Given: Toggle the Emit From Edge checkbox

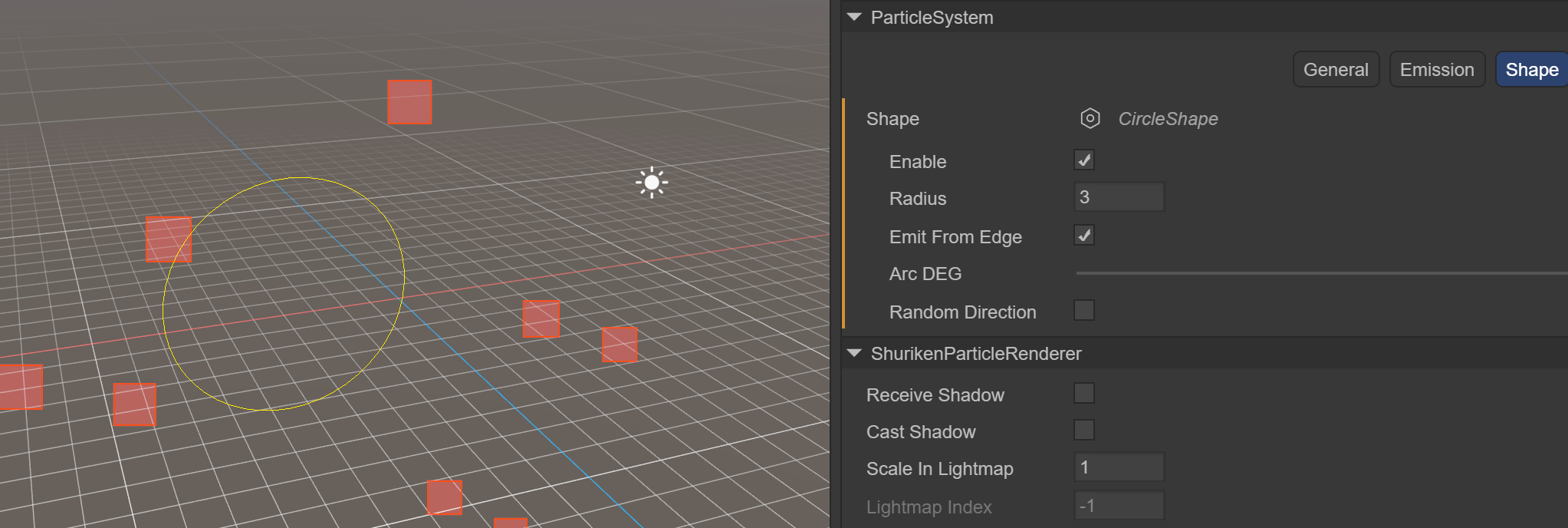Looking at the screenshot, I should pyautogui.click(x=1084, y=236).
